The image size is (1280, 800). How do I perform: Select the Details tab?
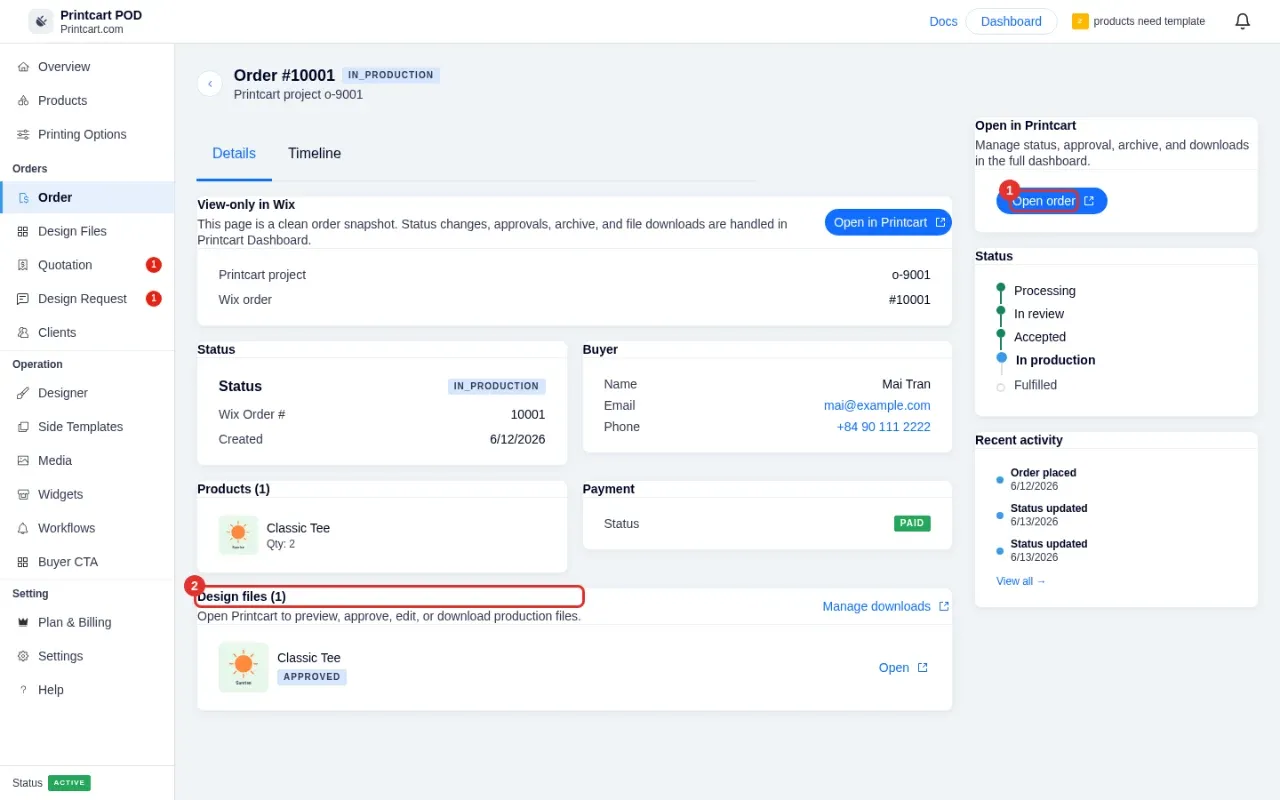click(234, 154)
